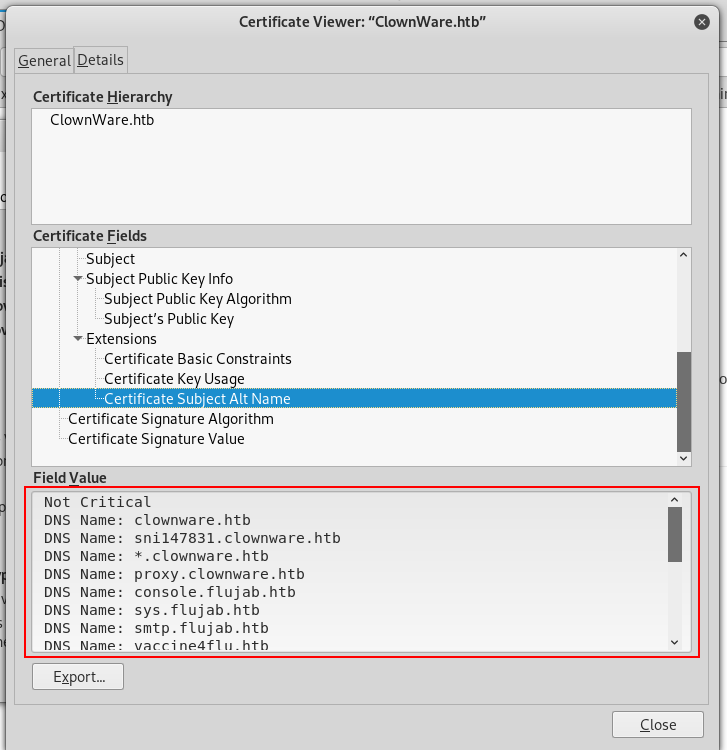
Task: Select Subject Public Key Algorithm field
Action: 198,299
